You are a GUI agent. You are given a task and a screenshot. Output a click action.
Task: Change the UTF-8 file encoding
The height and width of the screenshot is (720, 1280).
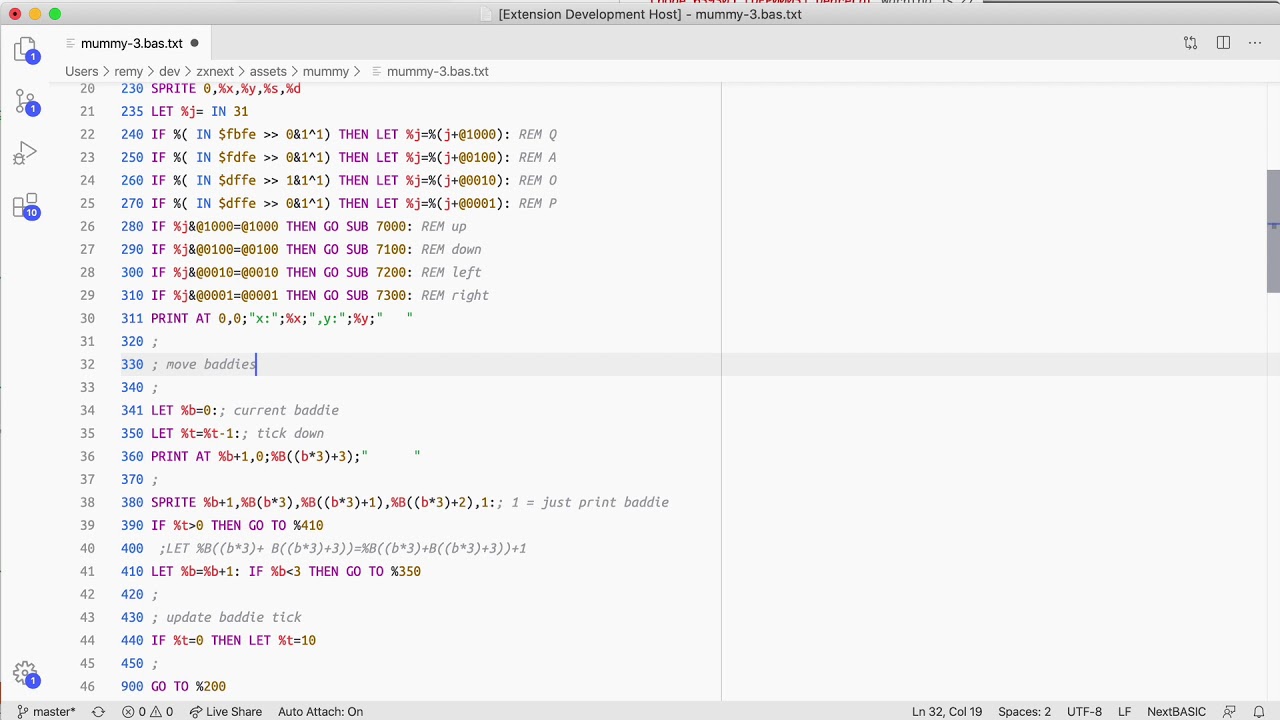(x=1084, y=711)
